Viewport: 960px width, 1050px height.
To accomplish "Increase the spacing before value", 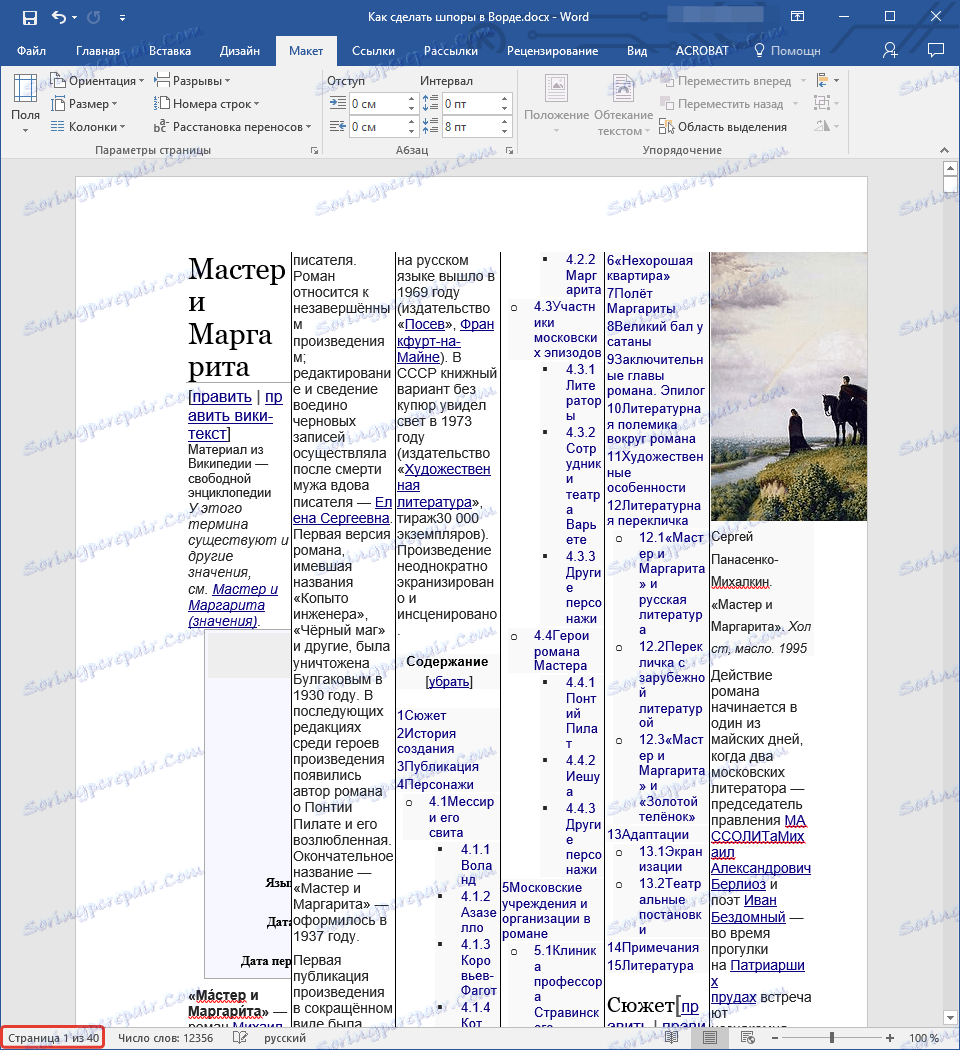I will [x=504, y=99].
